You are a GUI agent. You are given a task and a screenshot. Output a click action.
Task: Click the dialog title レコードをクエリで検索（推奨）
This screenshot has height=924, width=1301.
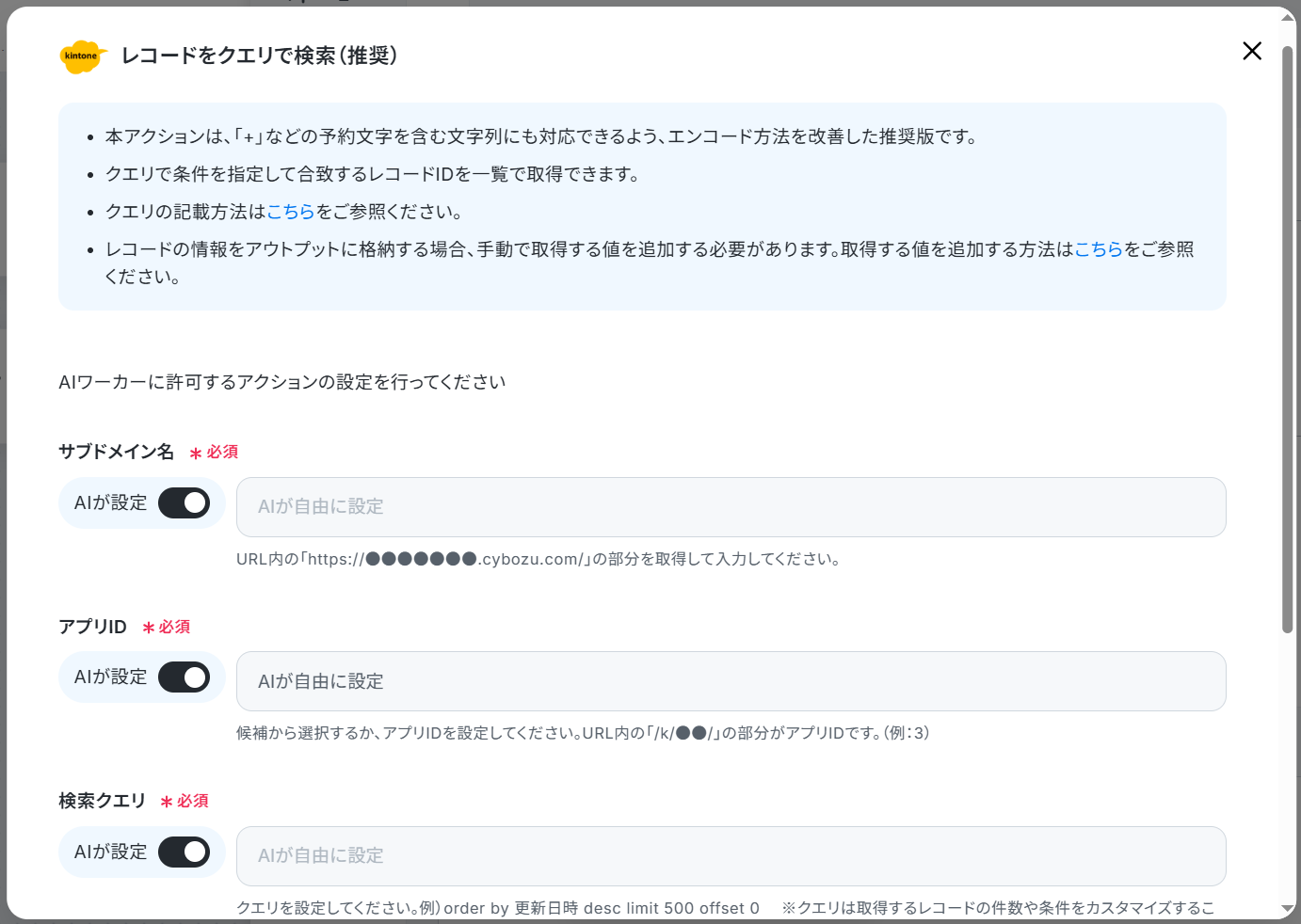pyautogui.click(x=259, y=56)
